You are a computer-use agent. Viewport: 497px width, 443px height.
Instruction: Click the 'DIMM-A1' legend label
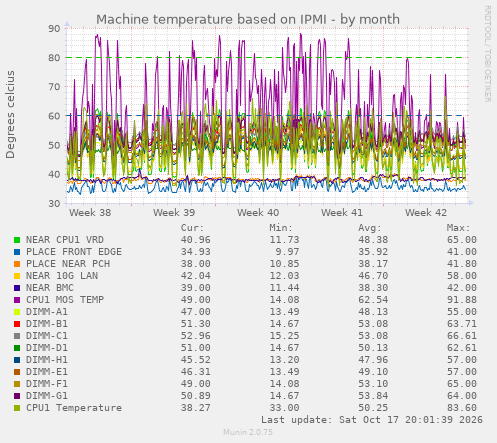pyautogui.click(x=47, y=312)
